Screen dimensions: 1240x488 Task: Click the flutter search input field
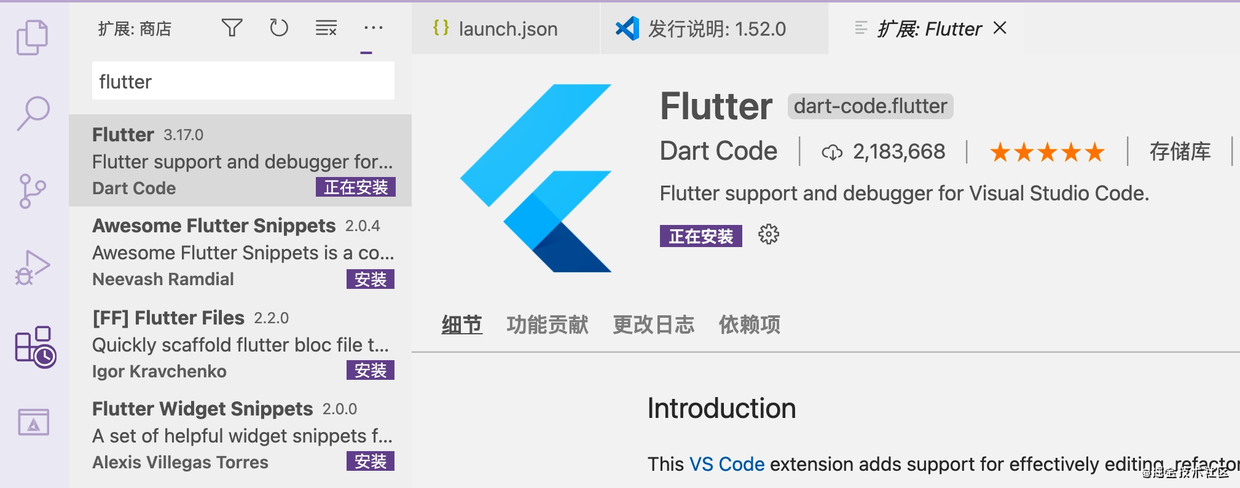(x=243, y=81)
